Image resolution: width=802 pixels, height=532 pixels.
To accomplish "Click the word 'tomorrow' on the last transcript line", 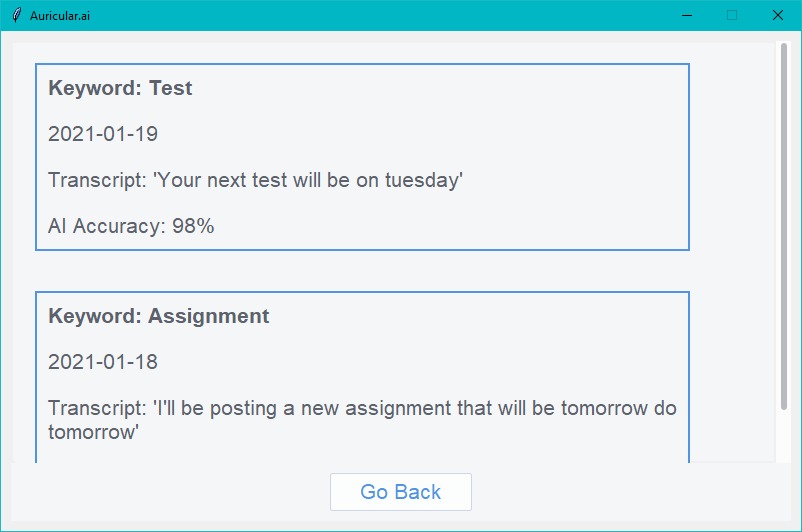I will (92, 432).
